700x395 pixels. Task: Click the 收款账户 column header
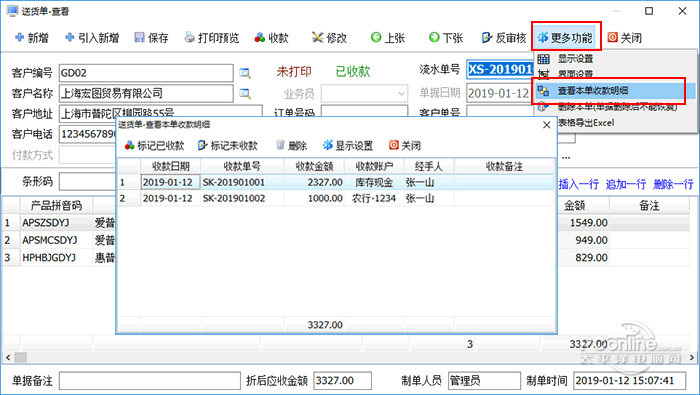(x=375, y=166)
